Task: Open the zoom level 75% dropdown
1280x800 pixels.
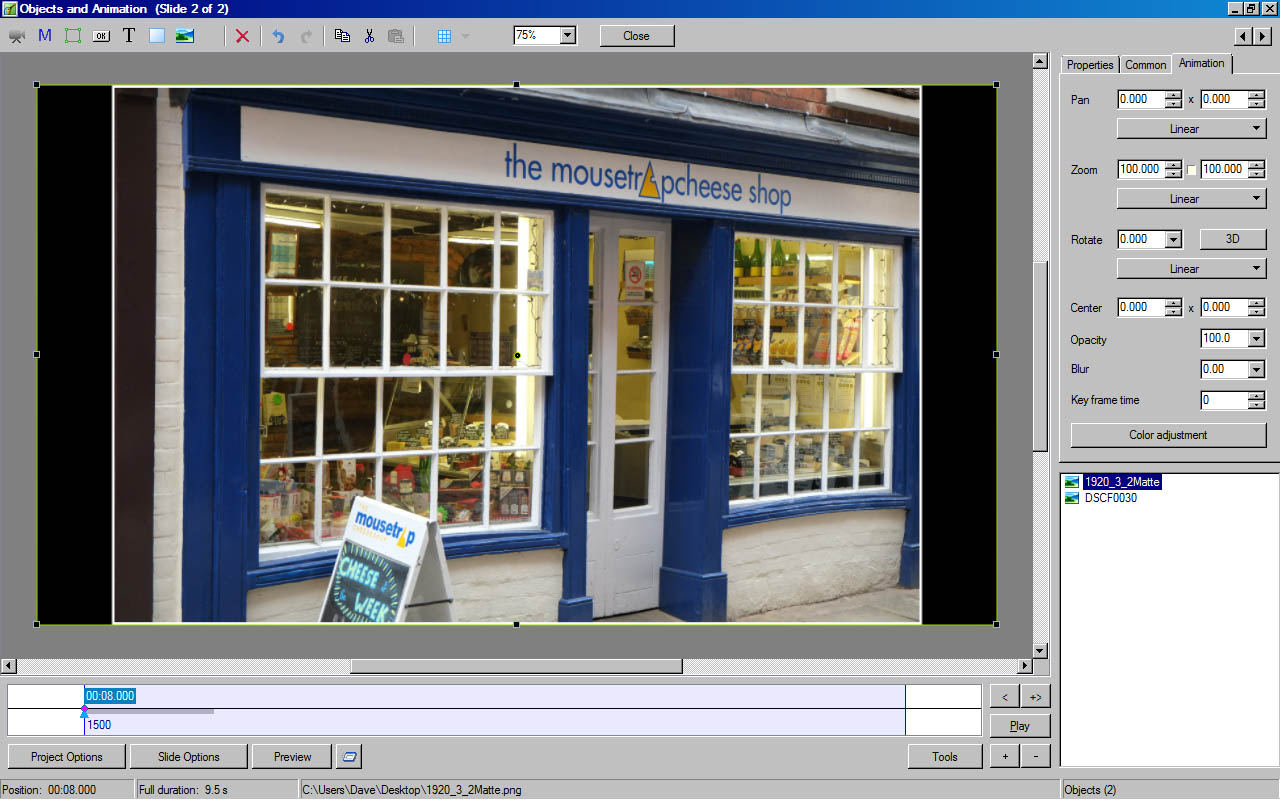Action: coord(568,35)
